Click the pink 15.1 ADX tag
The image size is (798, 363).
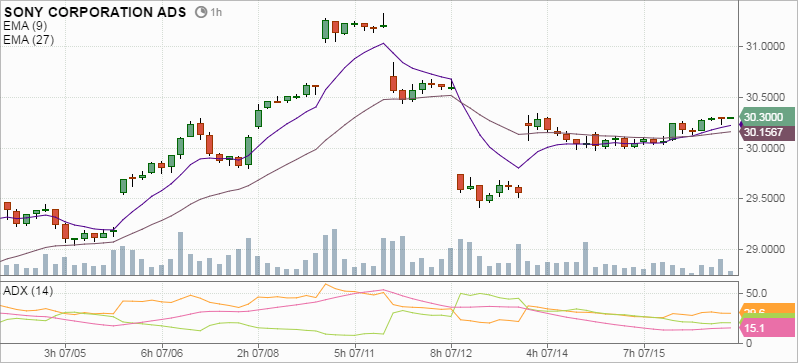point(768,329)
